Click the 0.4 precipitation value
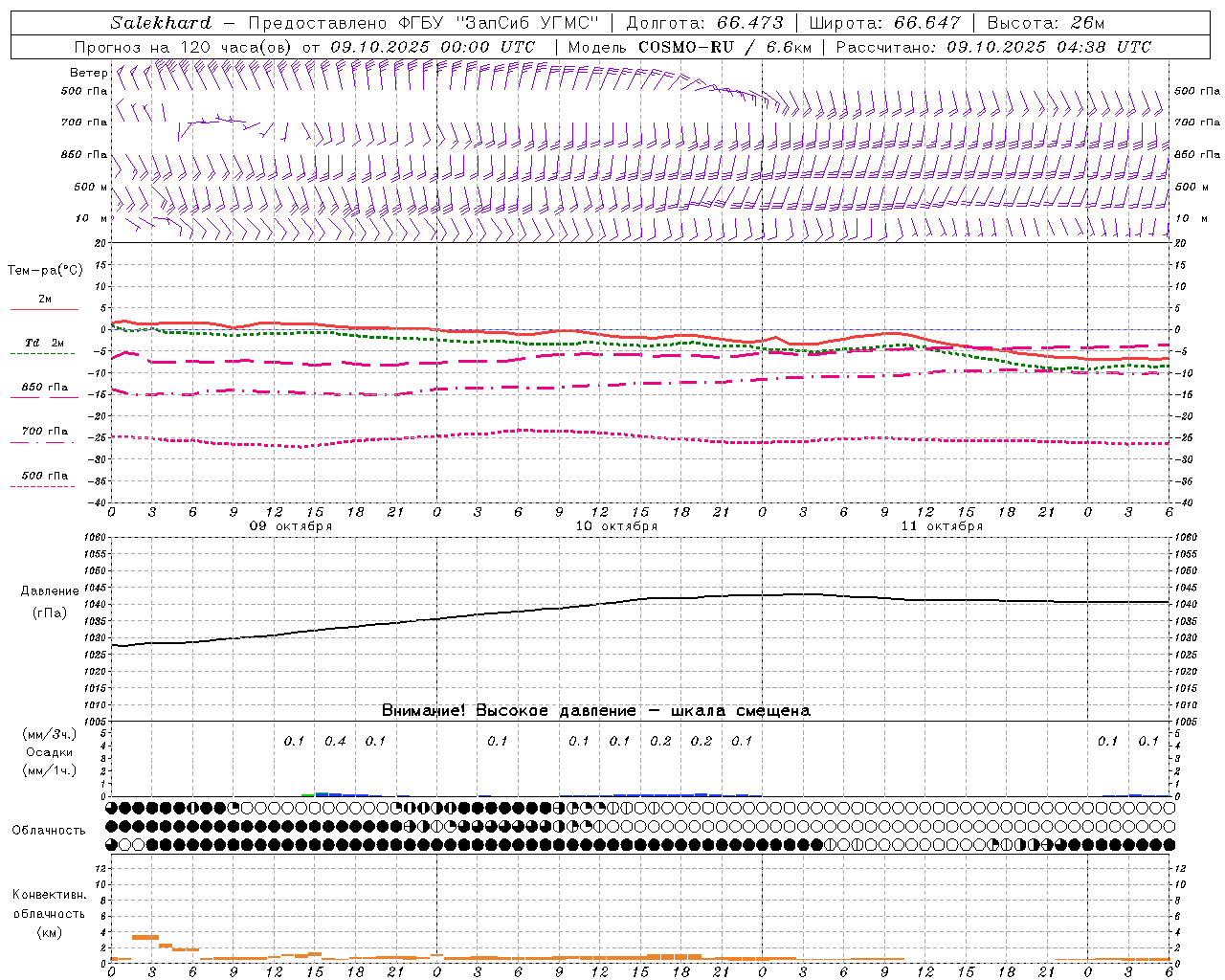This screenshot has height=980, width=1225. (335, 742)
